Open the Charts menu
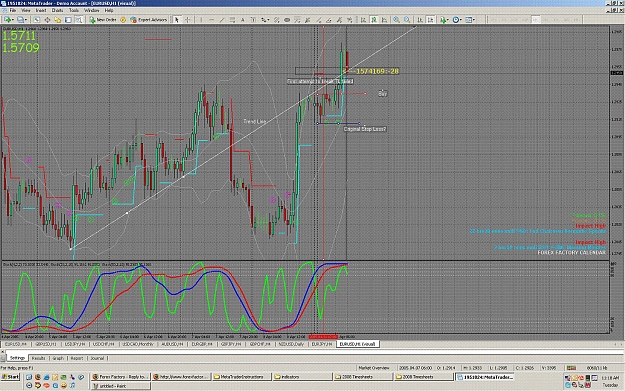This screenshot has height=391, width=625. [57, 10]
